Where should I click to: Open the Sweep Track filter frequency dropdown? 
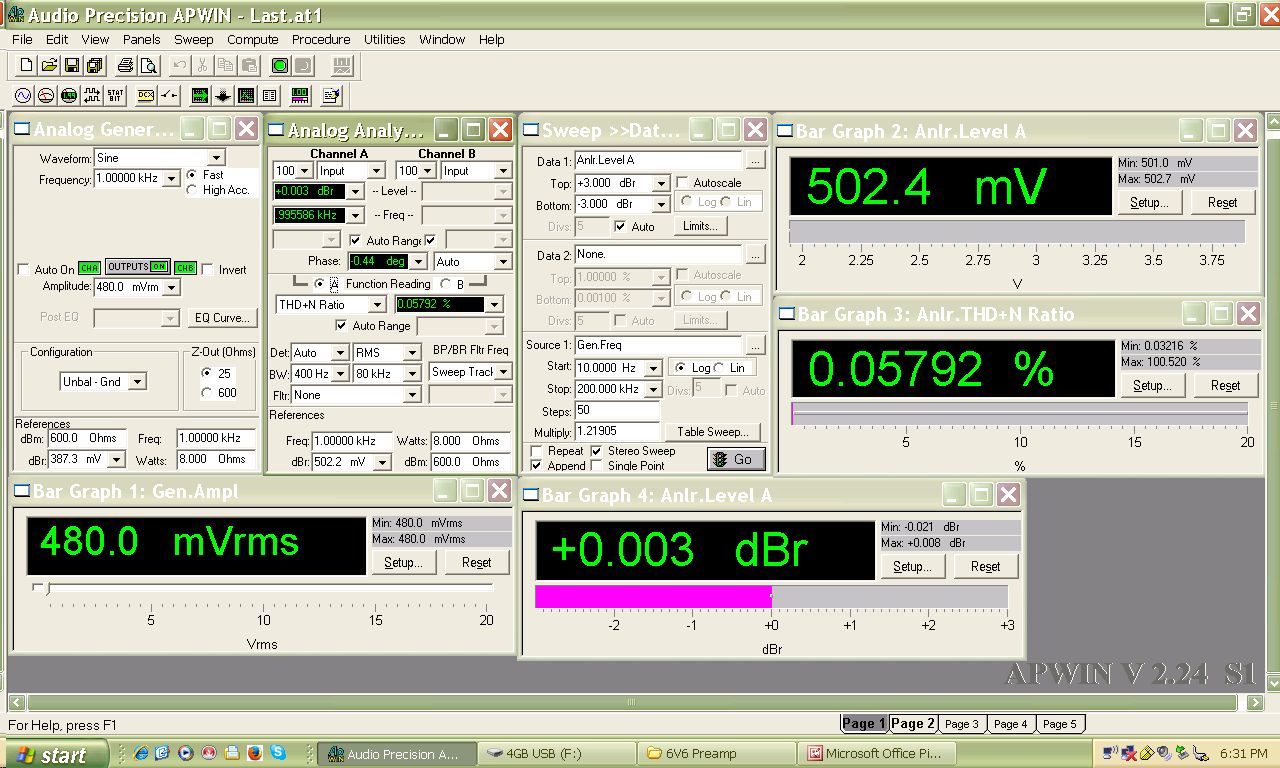(x=503, y=372)
